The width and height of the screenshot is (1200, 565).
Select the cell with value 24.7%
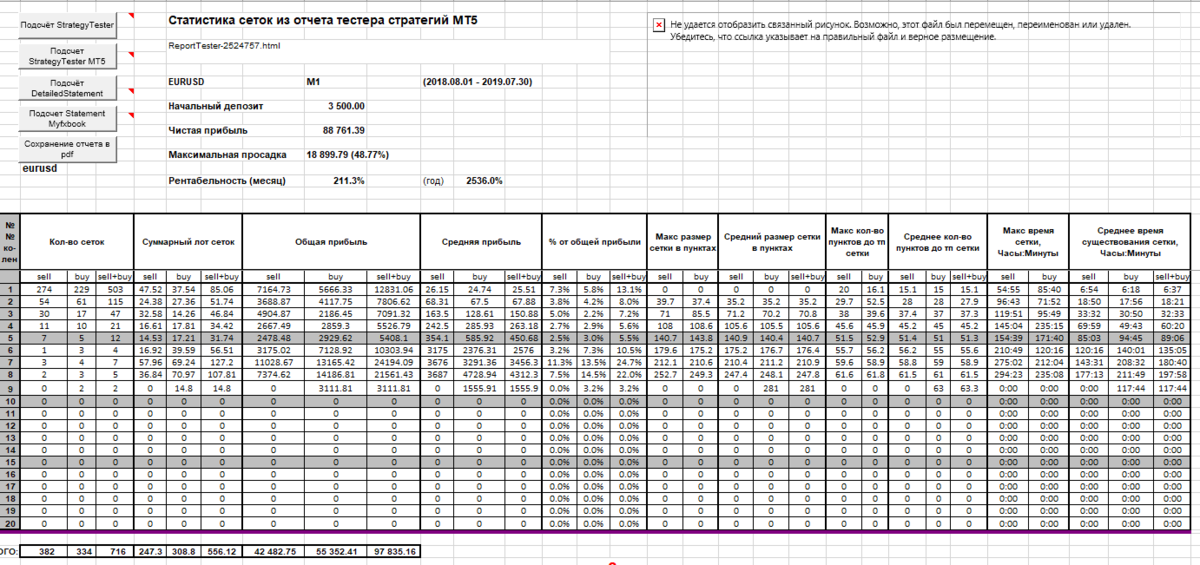click(628, 361)
